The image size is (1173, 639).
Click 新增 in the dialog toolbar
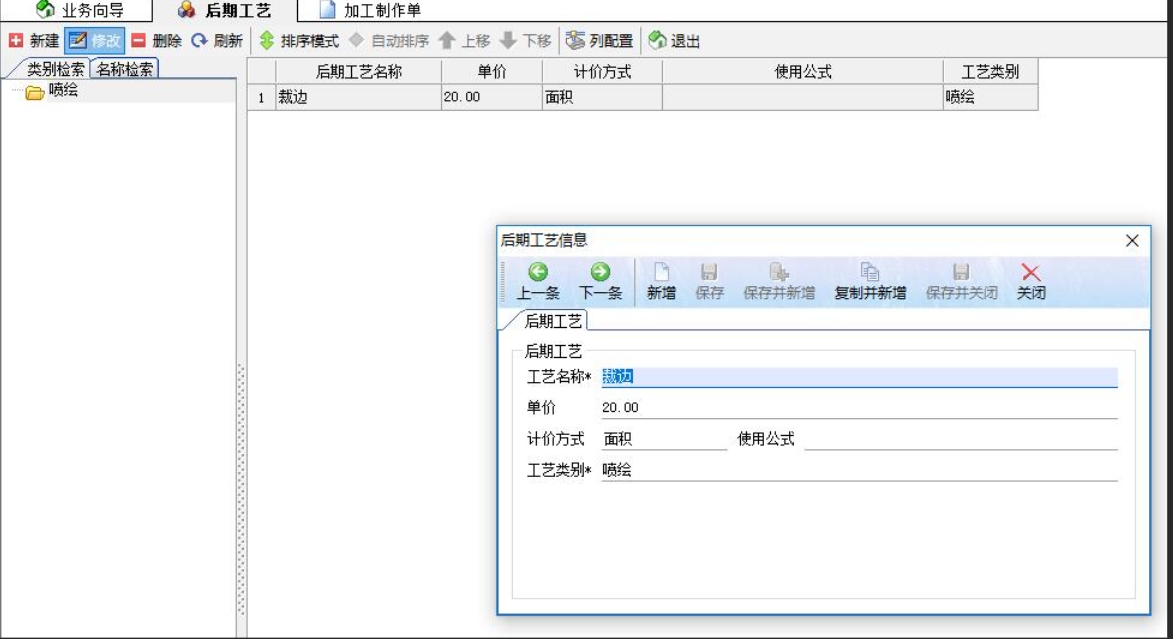pyautogui.click(x=661, y=282)
